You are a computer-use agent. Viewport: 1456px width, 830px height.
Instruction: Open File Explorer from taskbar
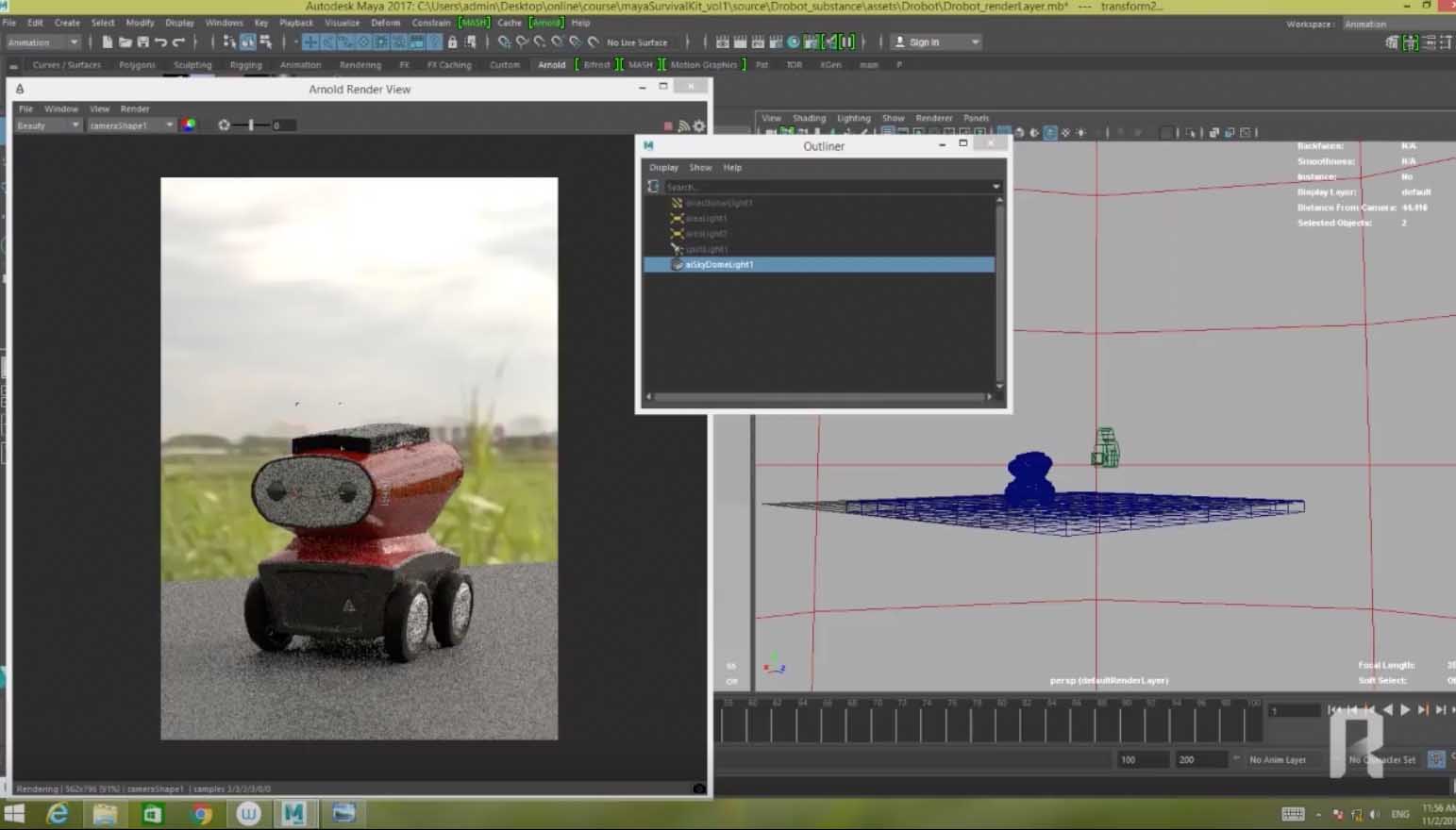[x=105, y=813]
